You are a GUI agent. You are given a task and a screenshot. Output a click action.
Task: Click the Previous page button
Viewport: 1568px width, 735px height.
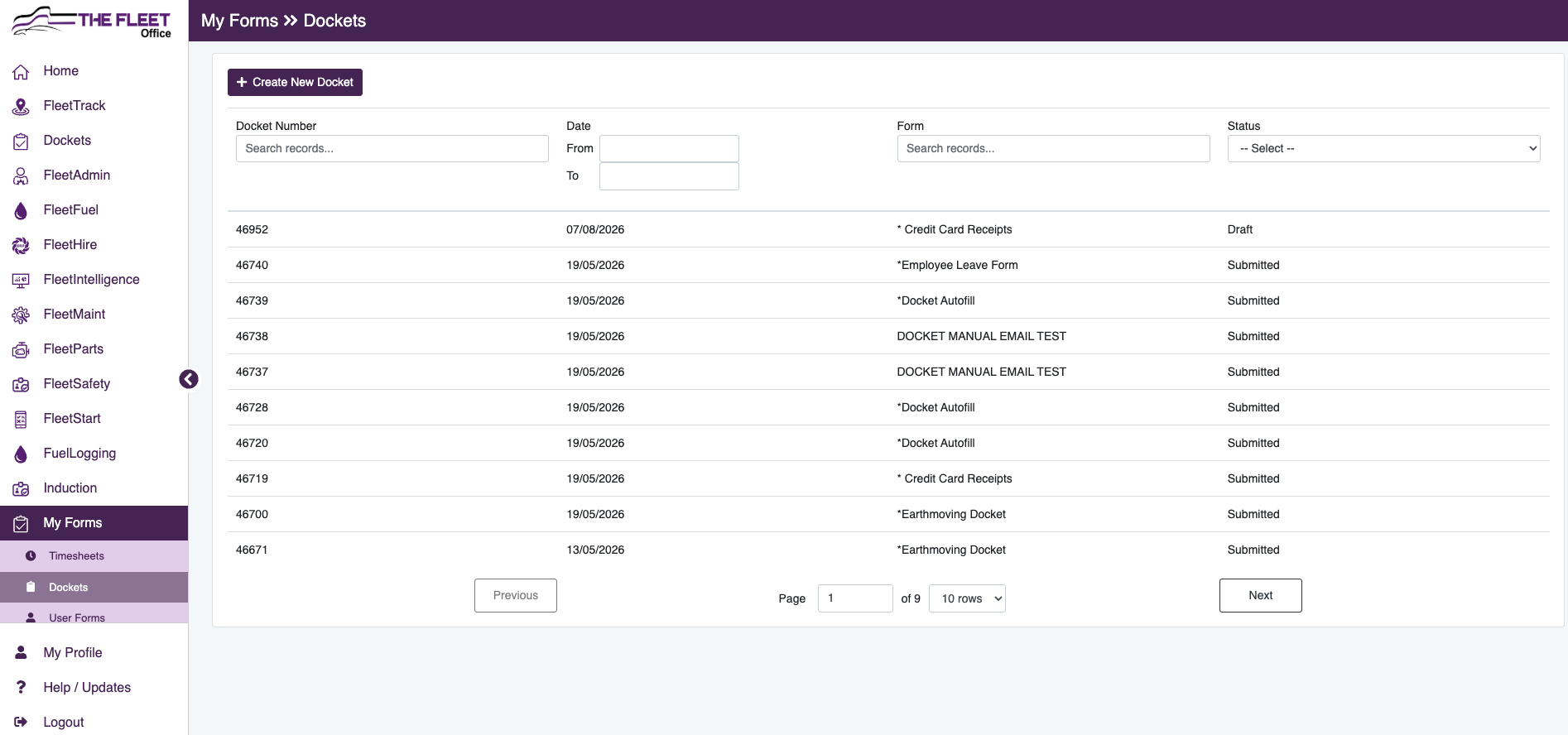515,595
